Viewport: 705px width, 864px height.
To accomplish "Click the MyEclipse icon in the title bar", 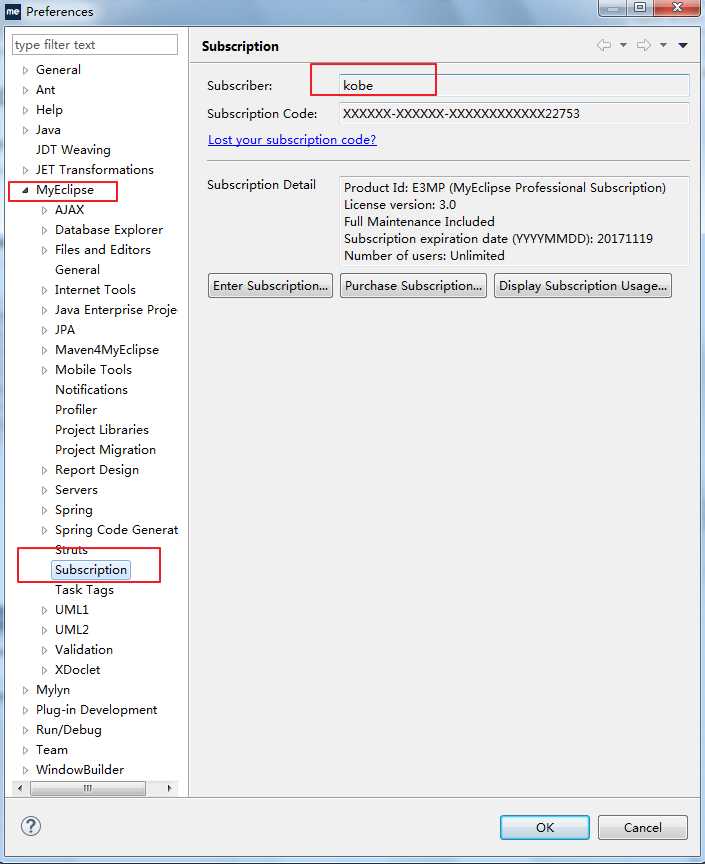I will point(13,11).
